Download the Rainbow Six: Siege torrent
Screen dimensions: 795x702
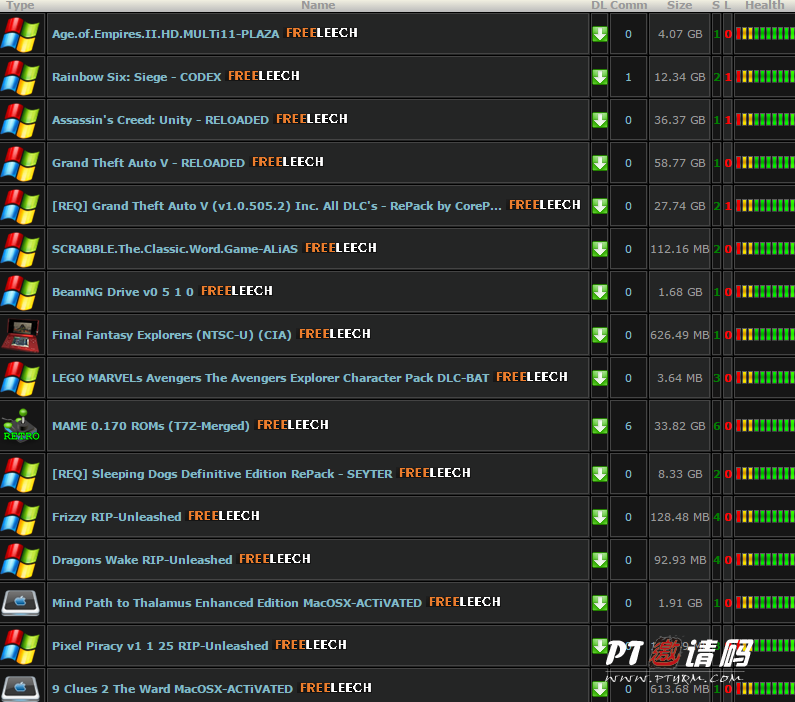coord(599,78)
